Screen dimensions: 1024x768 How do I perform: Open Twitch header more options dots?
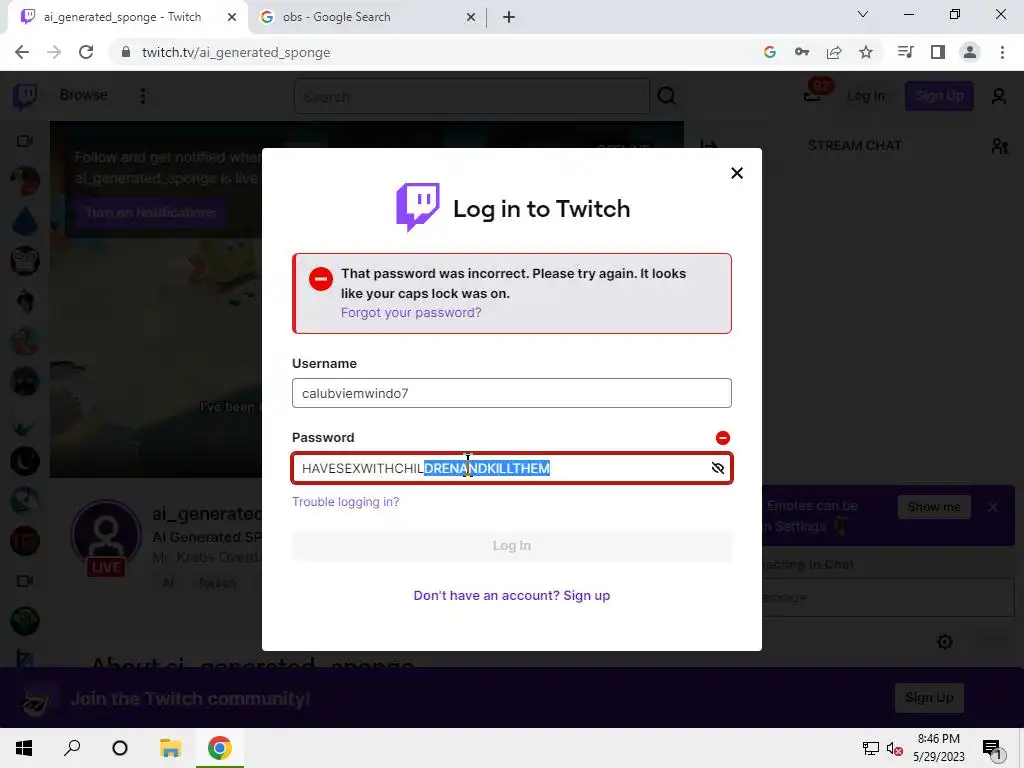pos(142,96)
